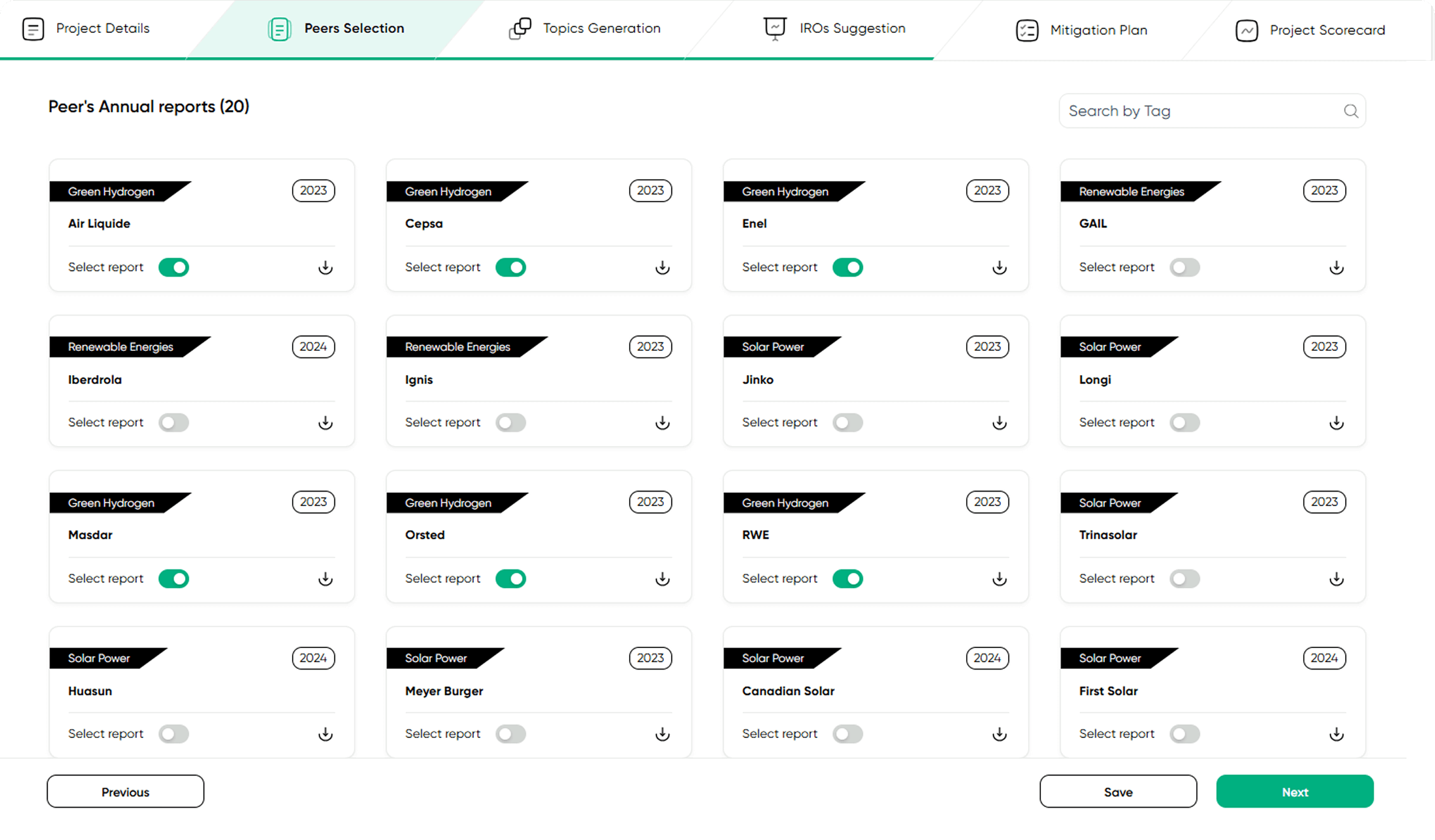Click the GAIL report download icon
The image size is (1435, 840).
coord(1336,267)
